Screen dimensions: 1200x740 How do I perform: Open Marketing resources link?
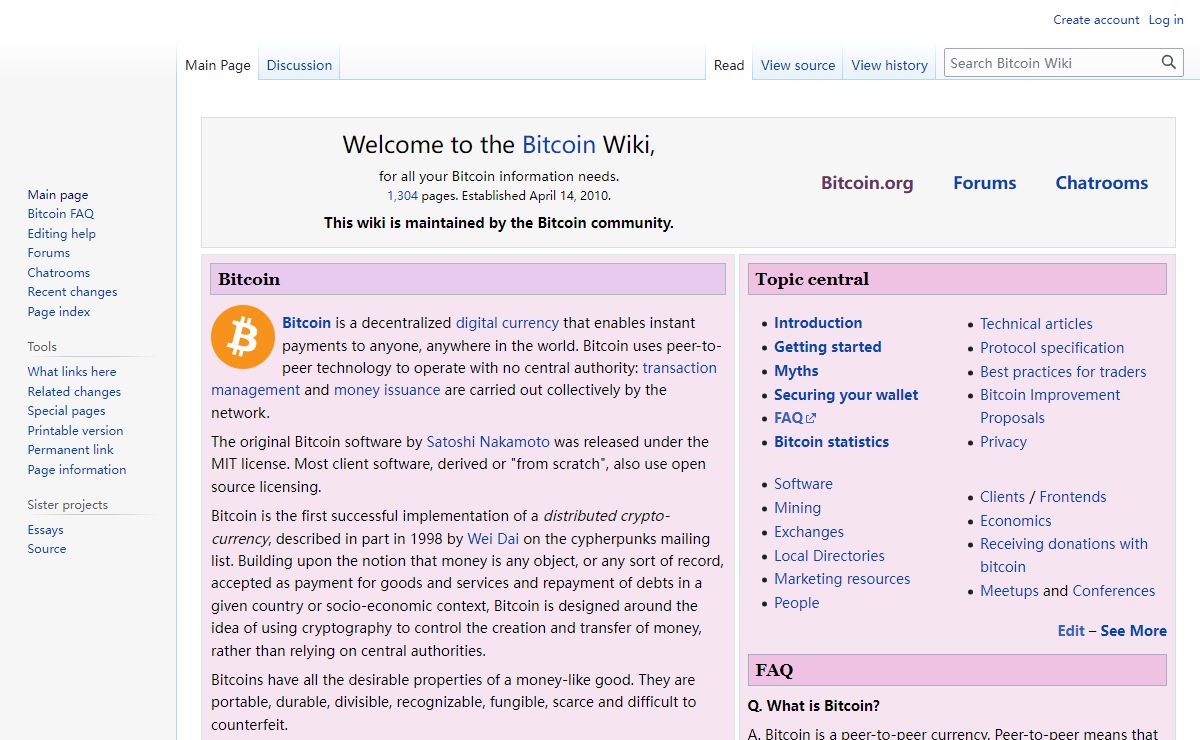point(842,579)
